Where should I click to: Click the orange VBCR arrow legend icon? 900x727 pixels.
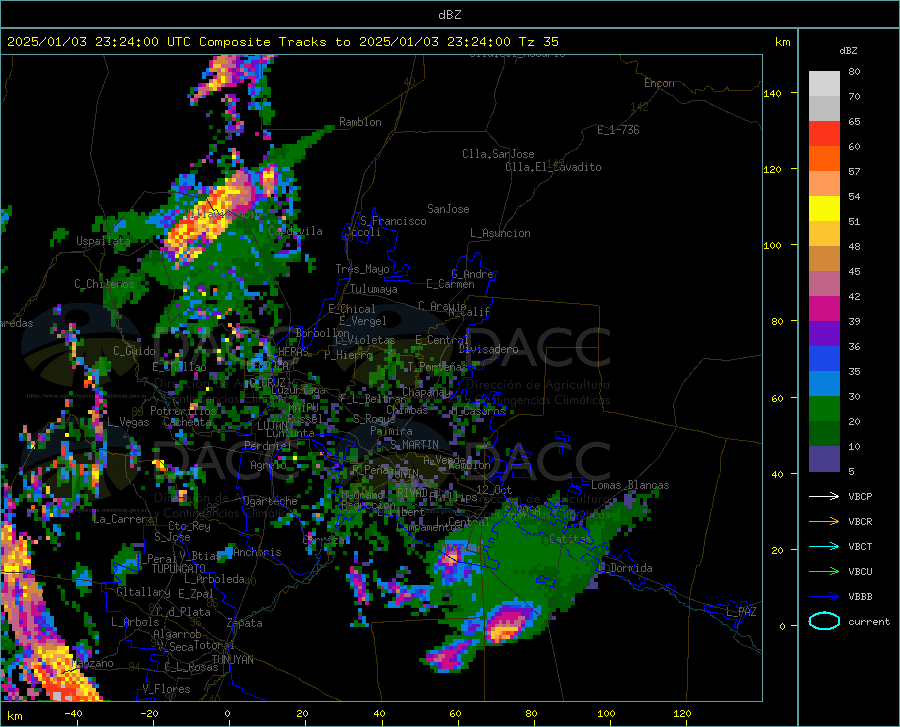[x=824, y=521]
